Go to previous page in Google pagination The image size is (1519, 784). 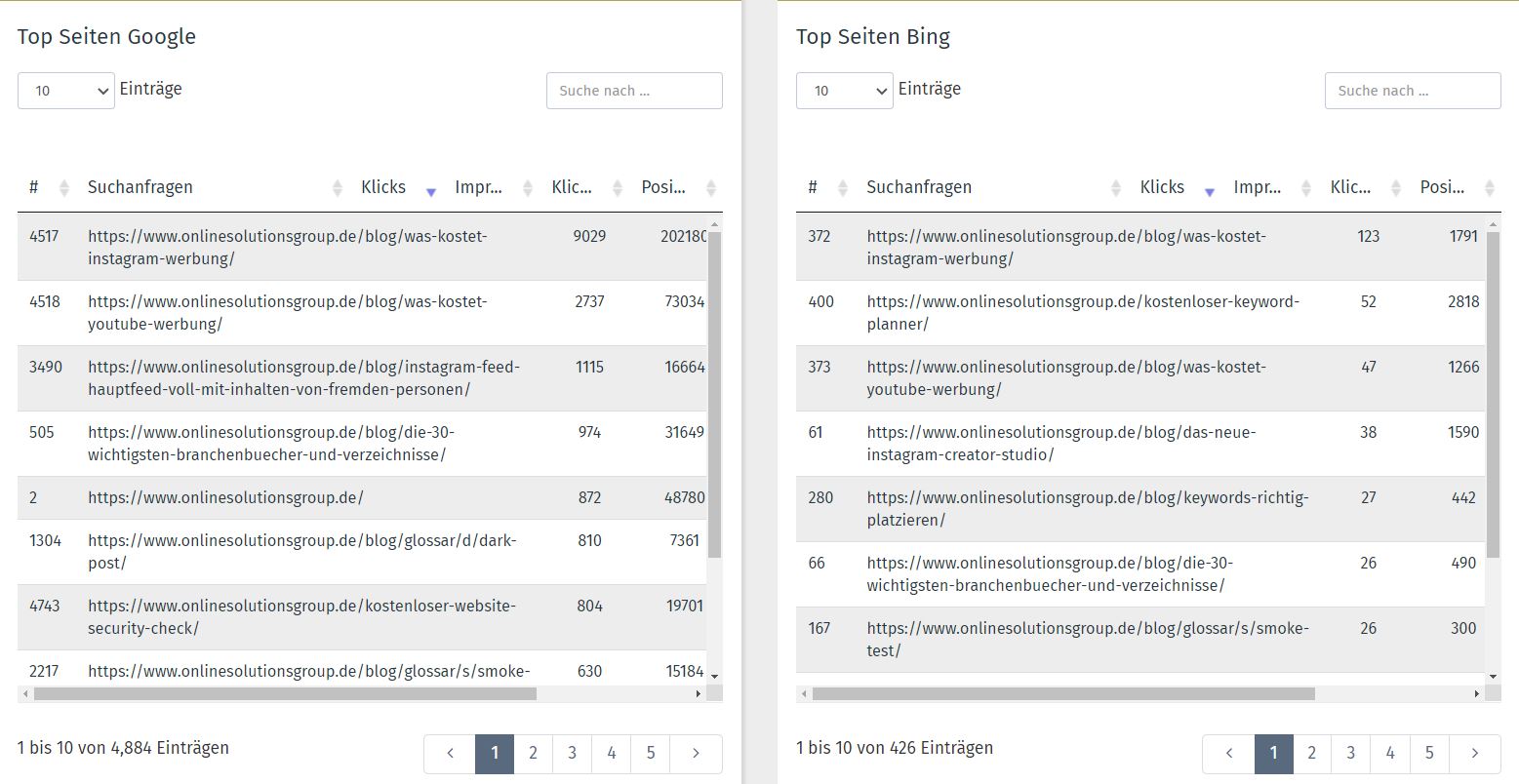[450, 753]
